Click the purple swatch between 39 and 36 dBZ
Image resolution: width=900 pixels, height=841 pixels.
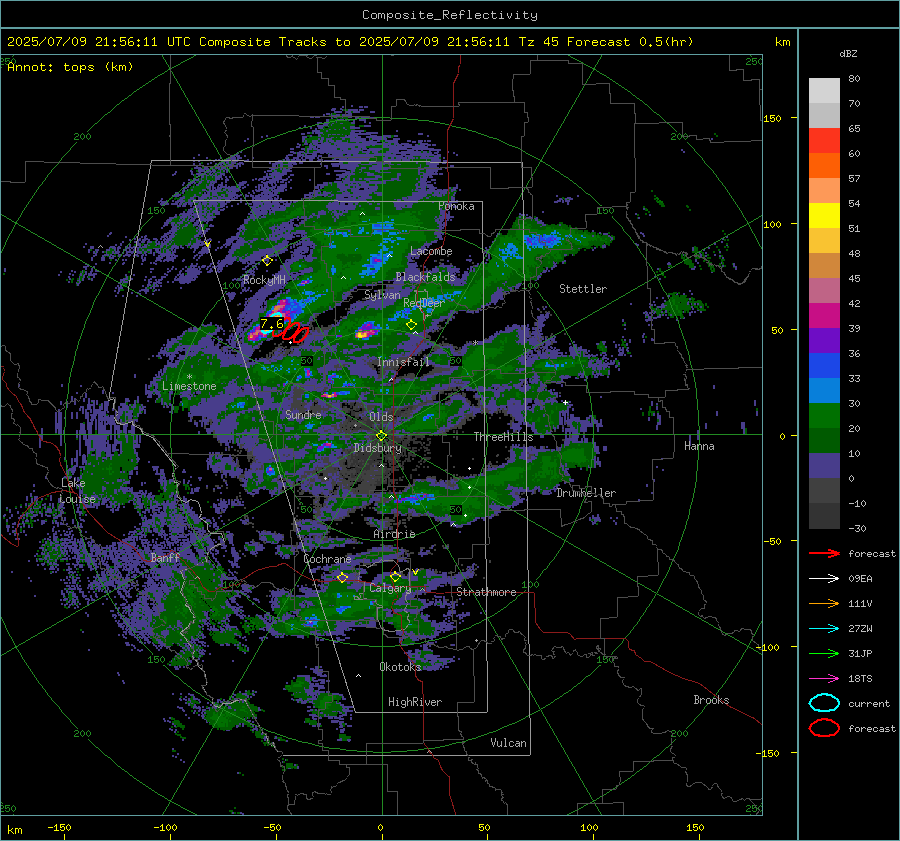point(824,340)
